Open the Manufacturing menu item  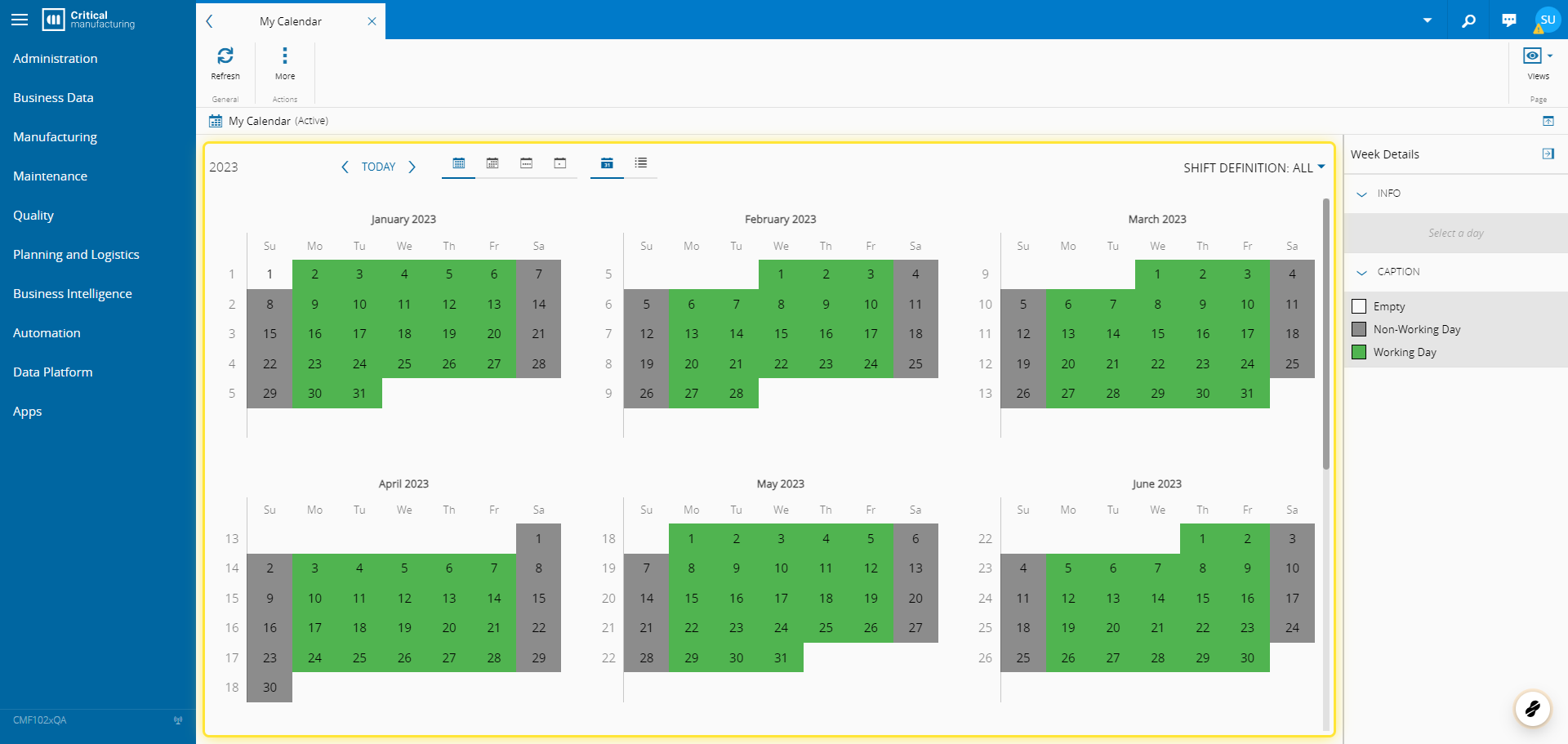55,136
